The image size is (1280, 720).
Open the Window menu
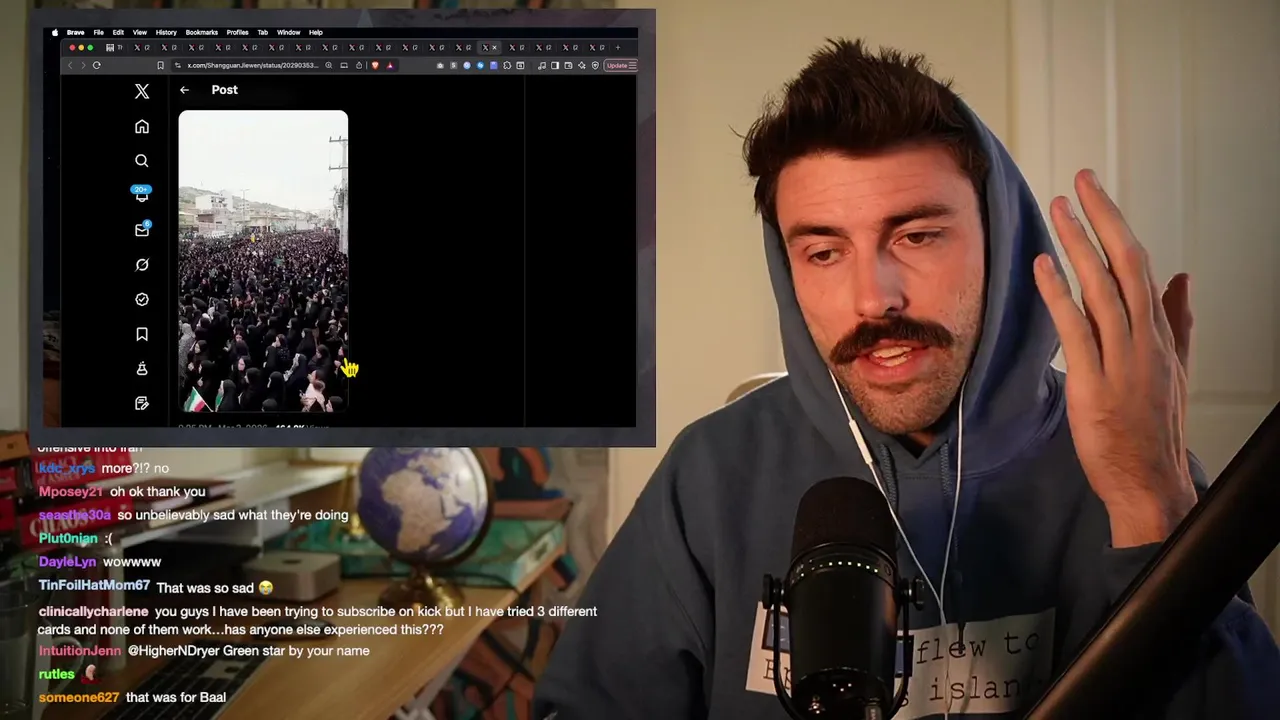(289, 32)
